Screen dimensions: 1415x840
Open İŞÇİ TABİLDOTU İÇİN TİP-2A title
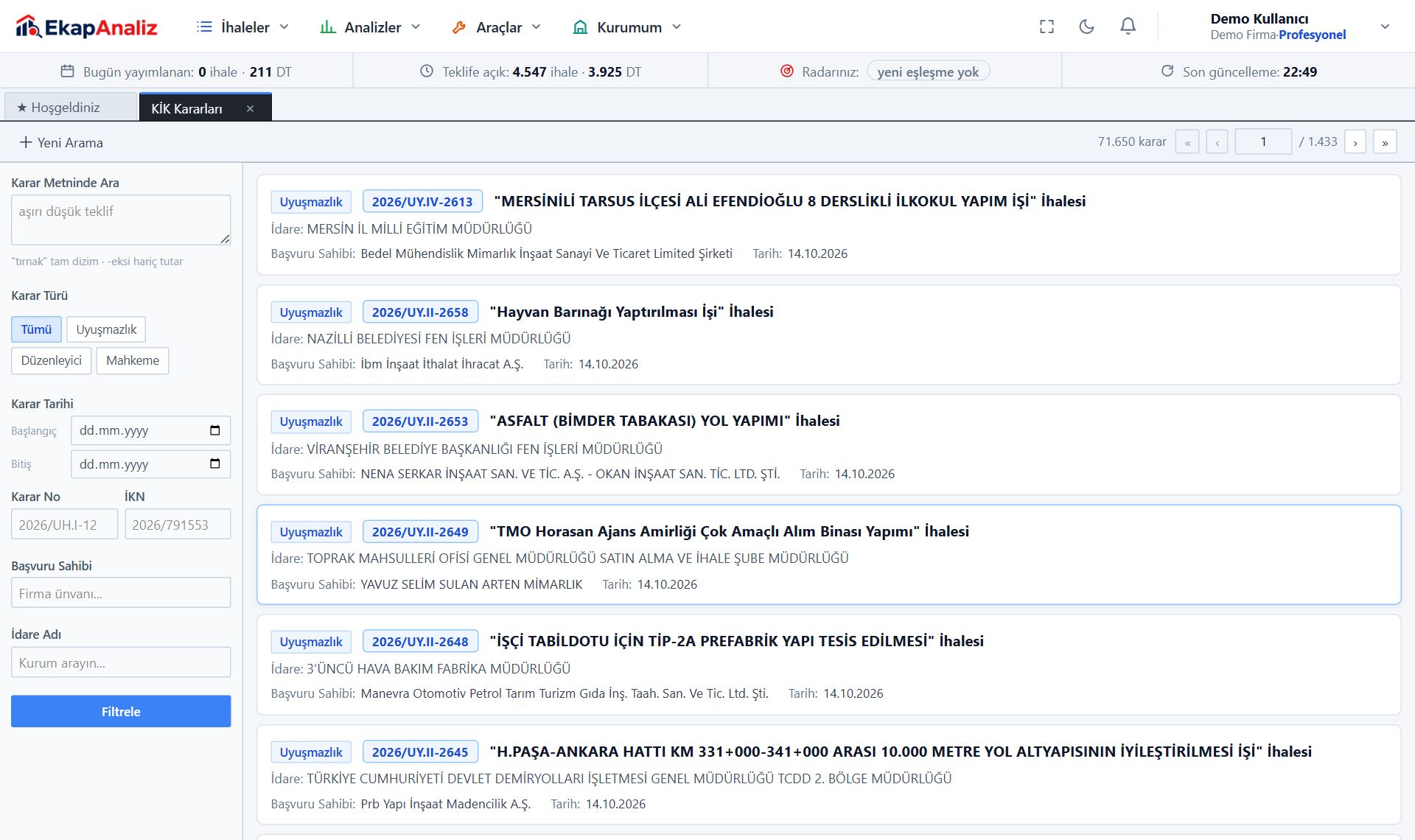(x=736, y=641)
